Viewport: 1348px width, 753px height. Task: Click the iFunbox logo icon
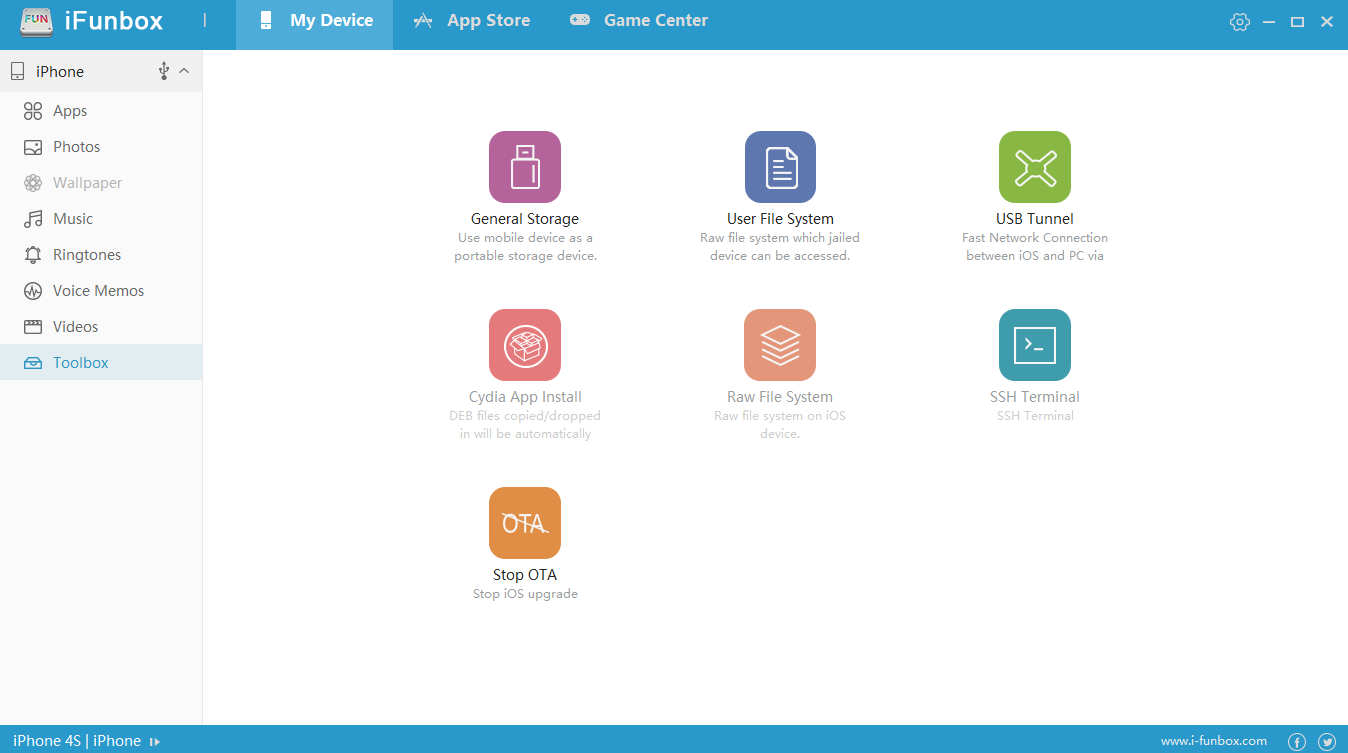tap(37, 21)
